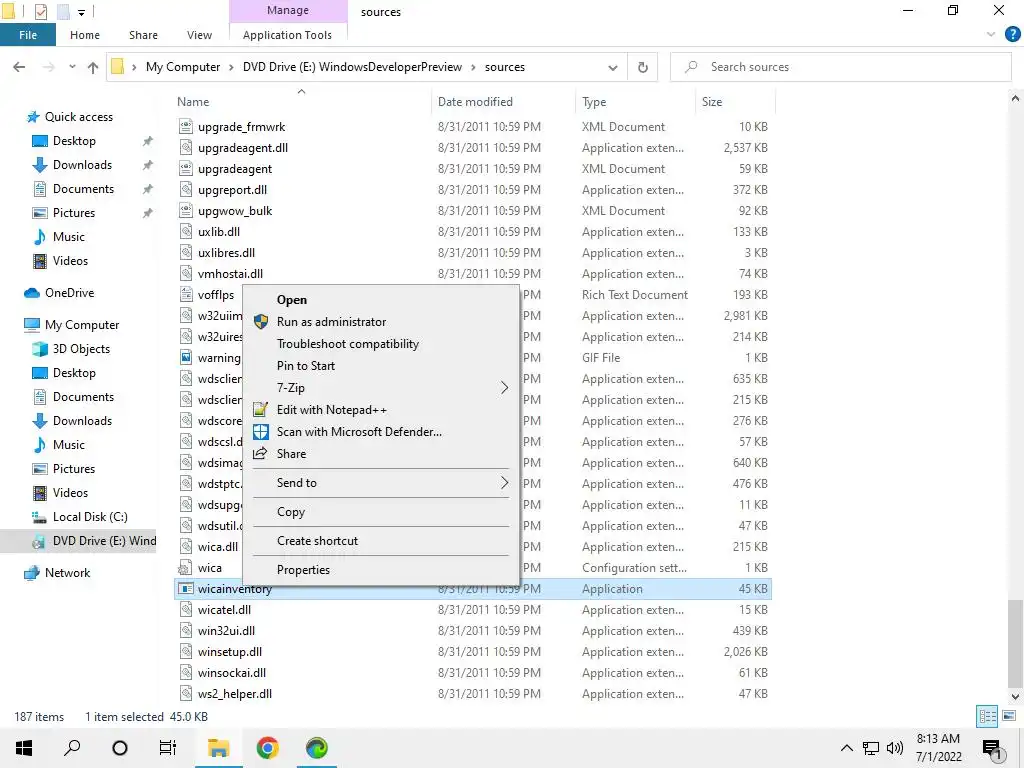The height and width of the screenshot is (768, 1024).
Task: Open Task View on the taskbar
Action: point(168,748)
